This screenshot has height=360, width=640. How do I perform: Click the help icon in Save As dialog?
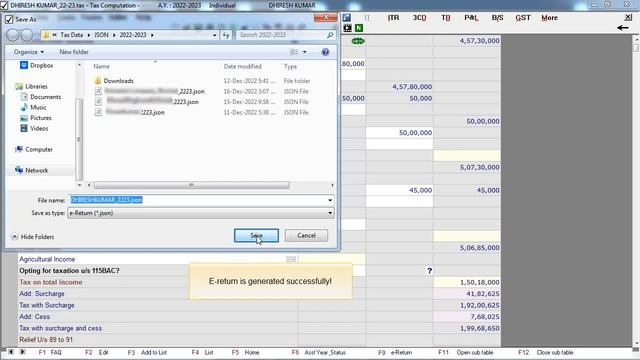click(325, 52)
